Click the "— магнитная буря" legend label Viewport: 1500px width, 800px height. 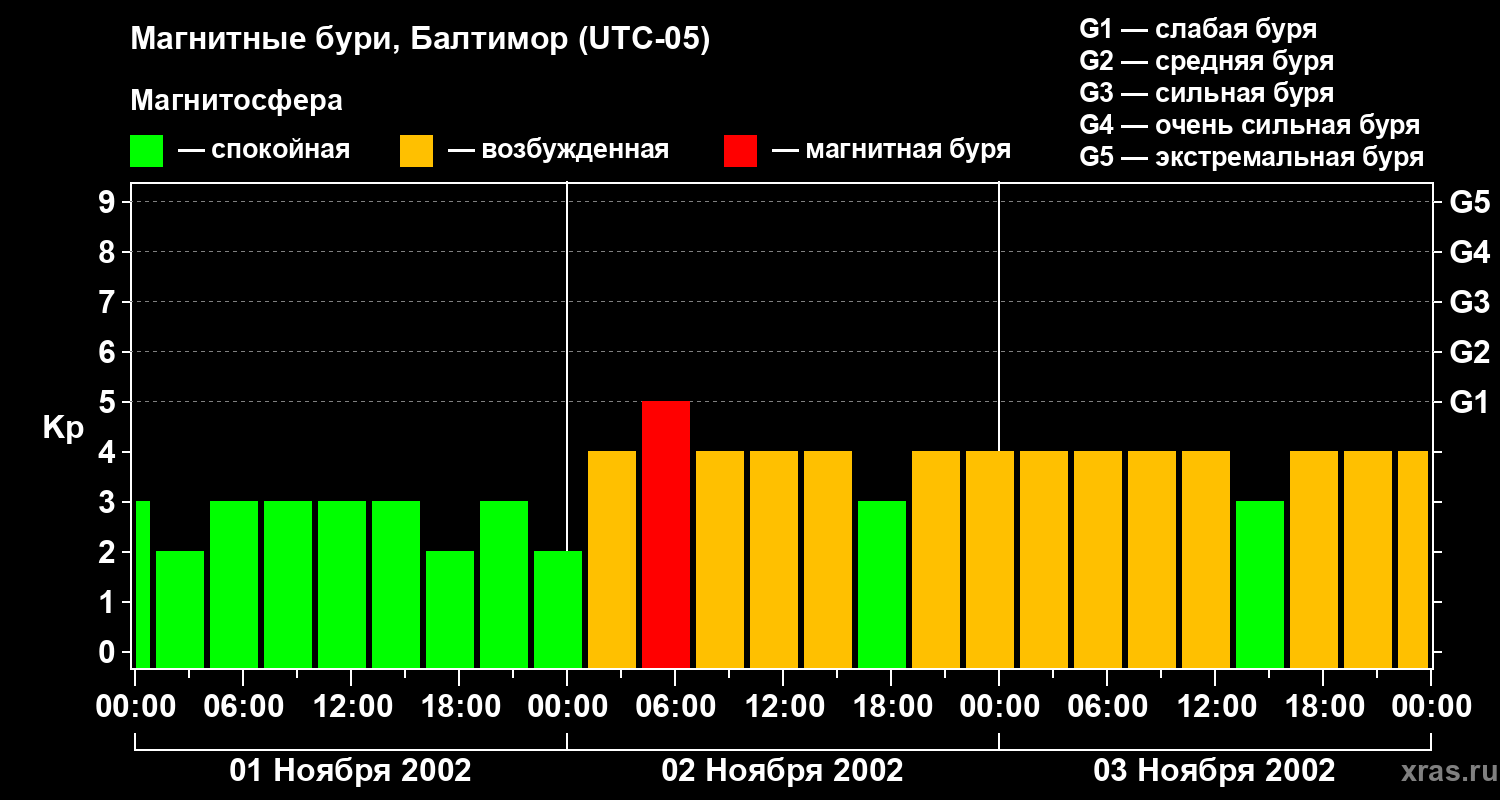891,150
